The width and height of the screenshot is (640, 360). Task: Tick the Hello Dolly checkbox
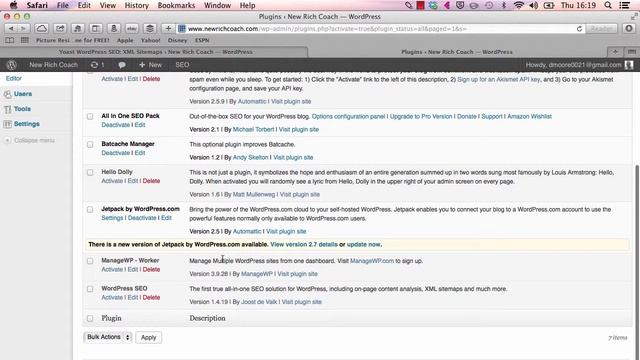tap(90, 172)
